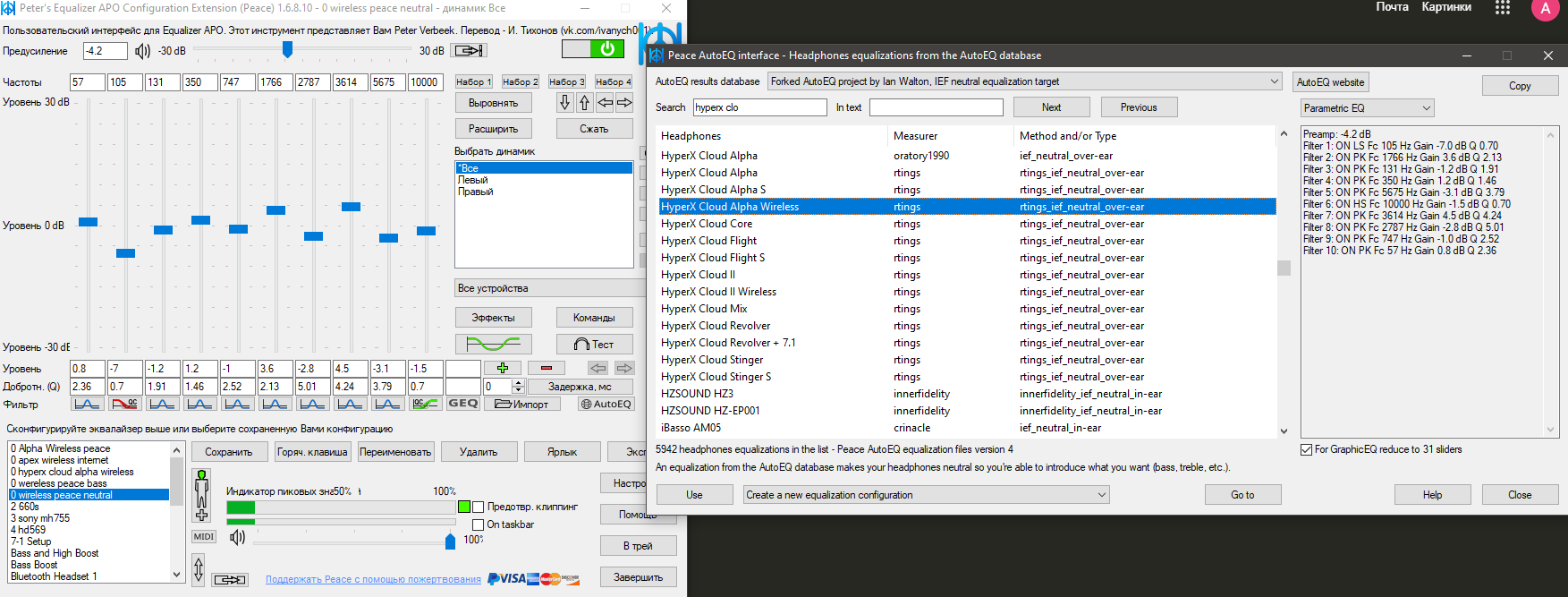
Task: Click the right arrow under Набор 4
Action: [x=624, y=102]
